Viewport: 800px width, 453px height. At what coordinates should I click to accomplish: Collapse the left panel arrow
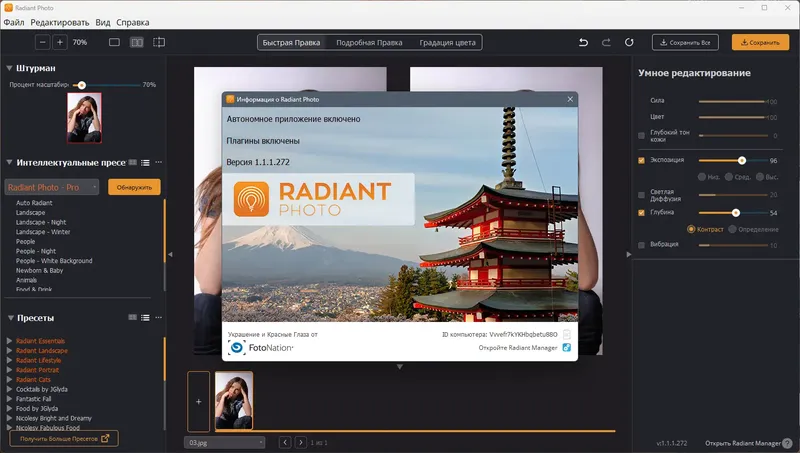(x=170, y=254)
